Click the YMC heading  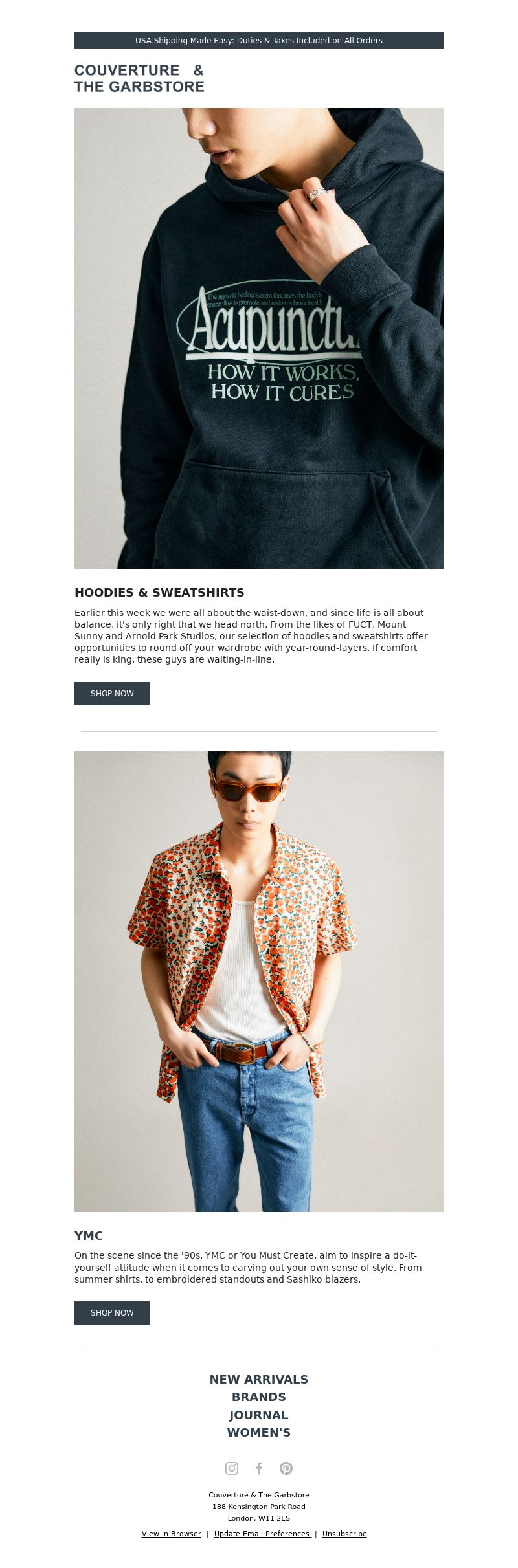89,1235
